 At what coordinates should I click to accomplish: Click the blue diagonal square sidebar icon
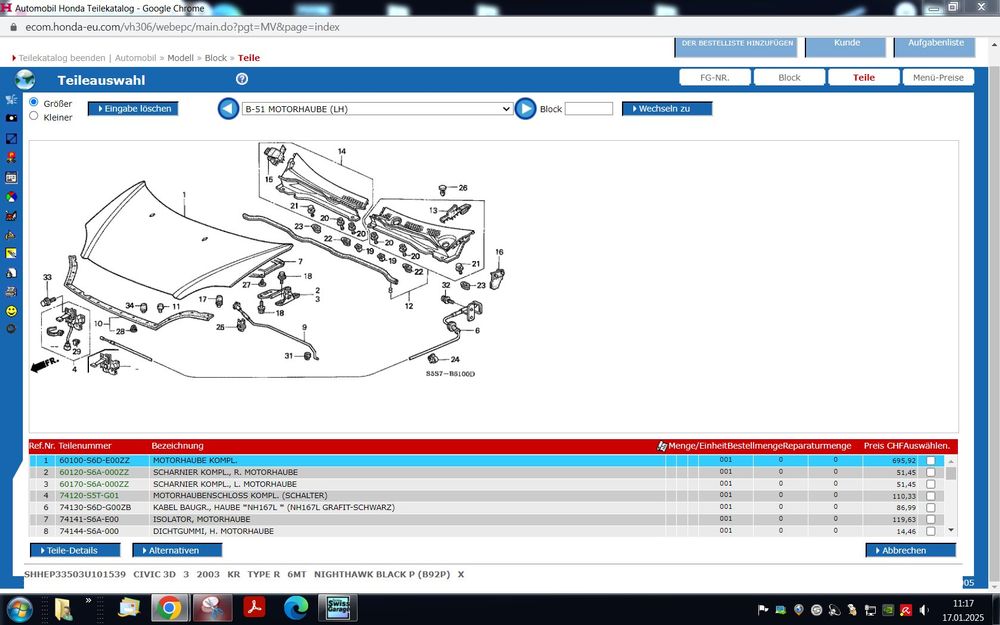11,138
